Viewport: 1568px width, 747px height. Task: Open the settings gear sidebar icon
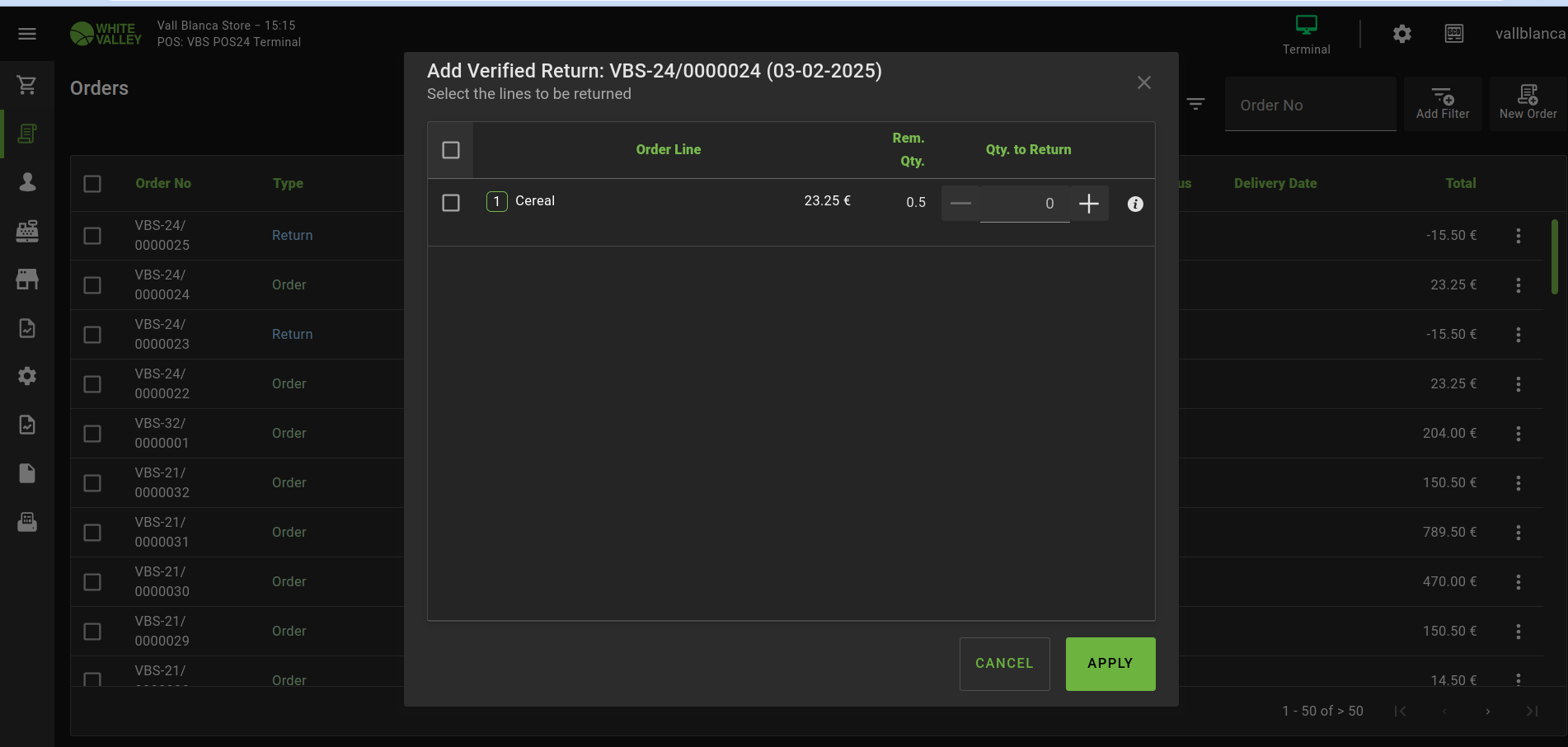pyautogui.click(x=27, y=376)
